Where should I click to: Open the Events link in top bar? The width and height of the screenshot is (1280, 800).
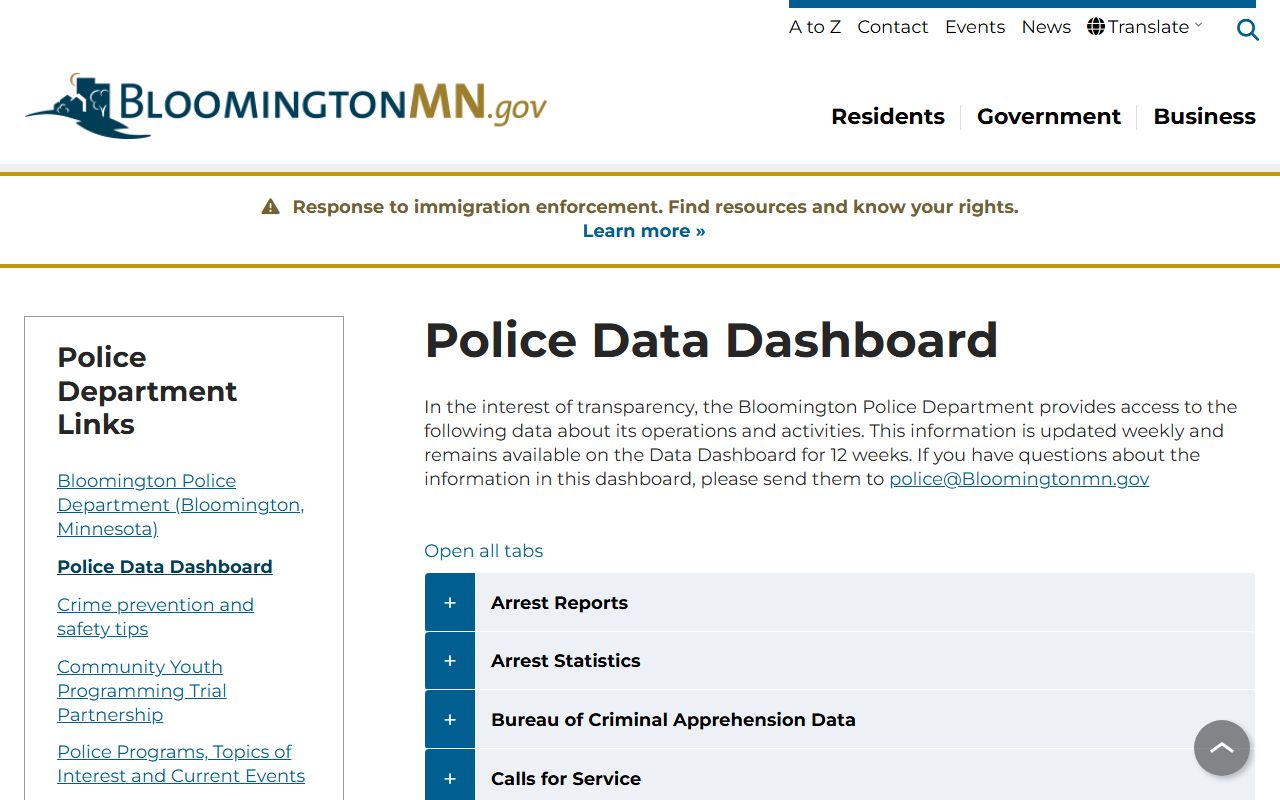[x=975, y=27]
